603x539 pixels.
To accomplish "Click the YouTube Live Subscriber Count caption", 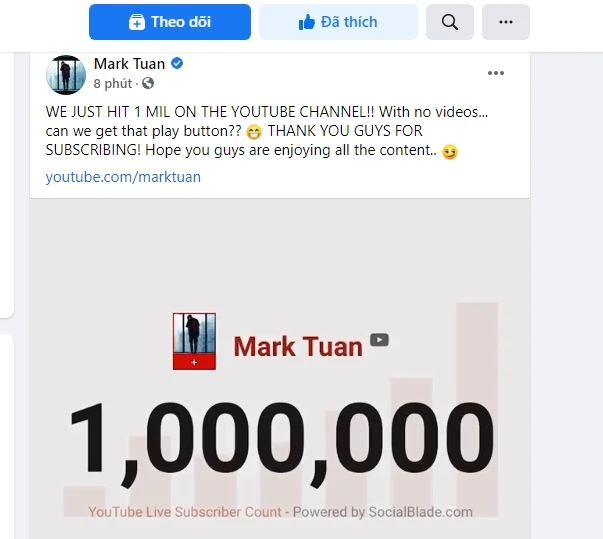I will tap(185, 512).
